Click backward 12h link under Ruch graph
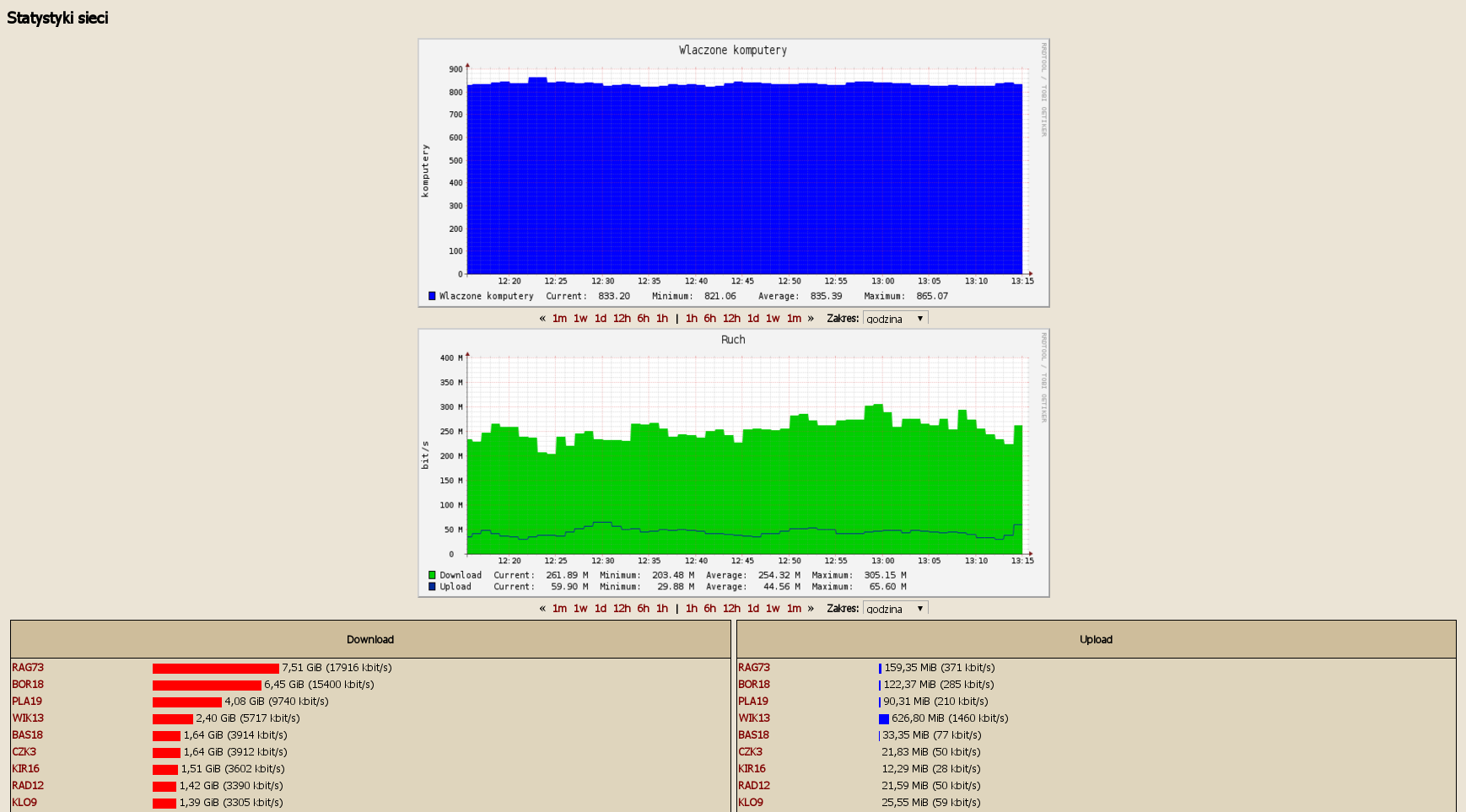This screenshot has height=812, width=1466. point(622,609)
